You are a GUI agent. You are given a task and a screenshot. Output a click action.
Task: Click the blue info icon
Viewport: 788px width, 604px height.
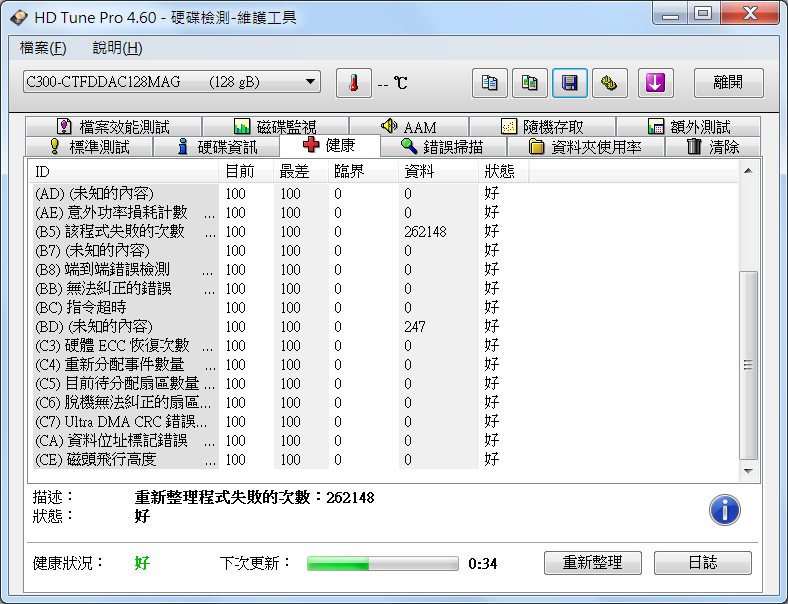point(724,510)
